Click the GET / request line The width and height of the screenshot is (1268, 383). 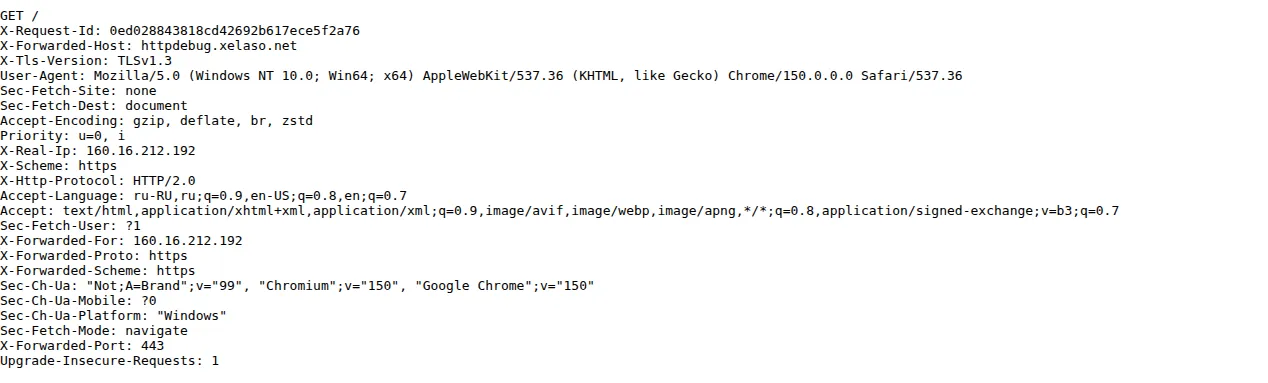(20, 16)
